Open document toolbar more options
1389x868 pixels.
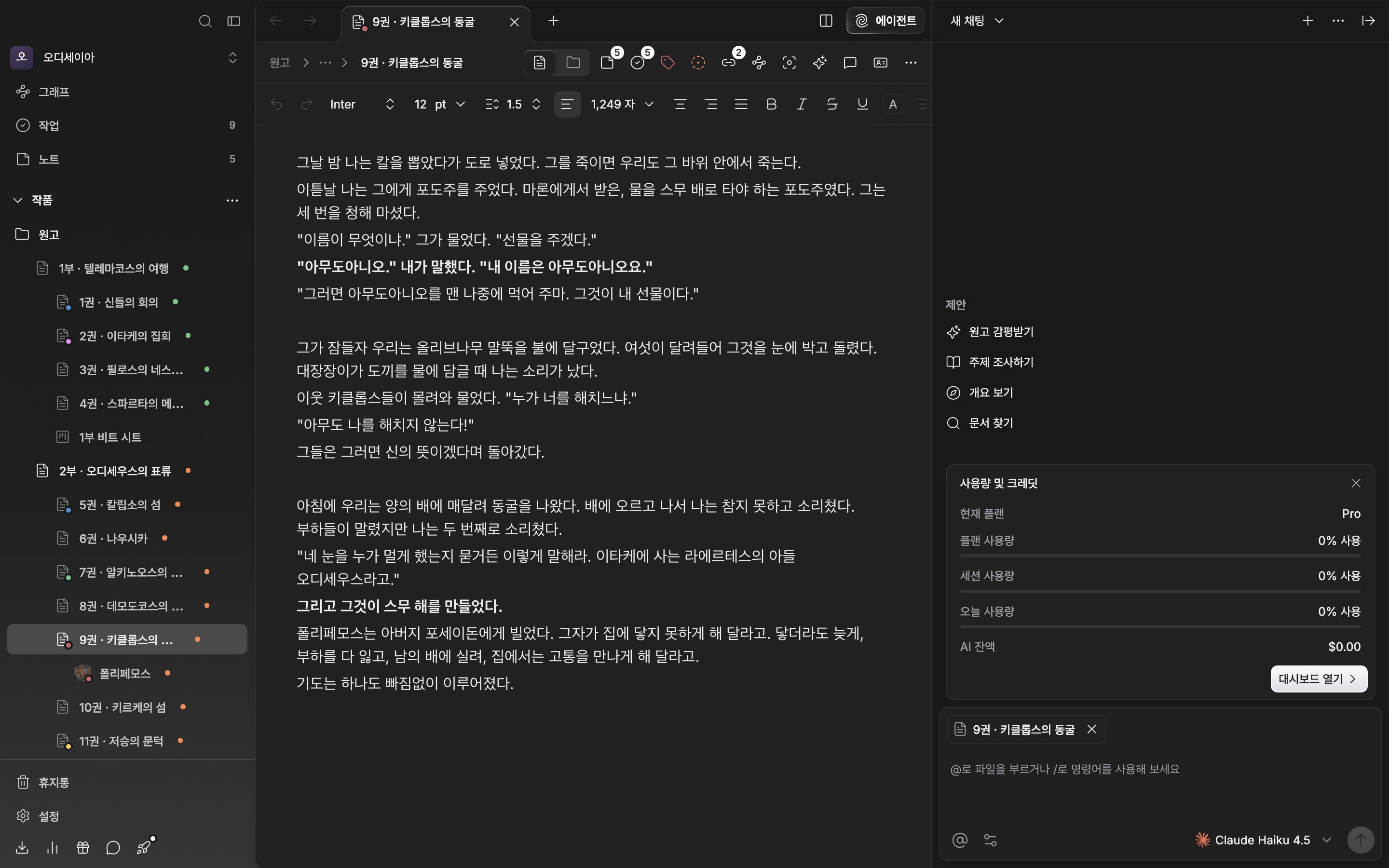coord(911,63)
